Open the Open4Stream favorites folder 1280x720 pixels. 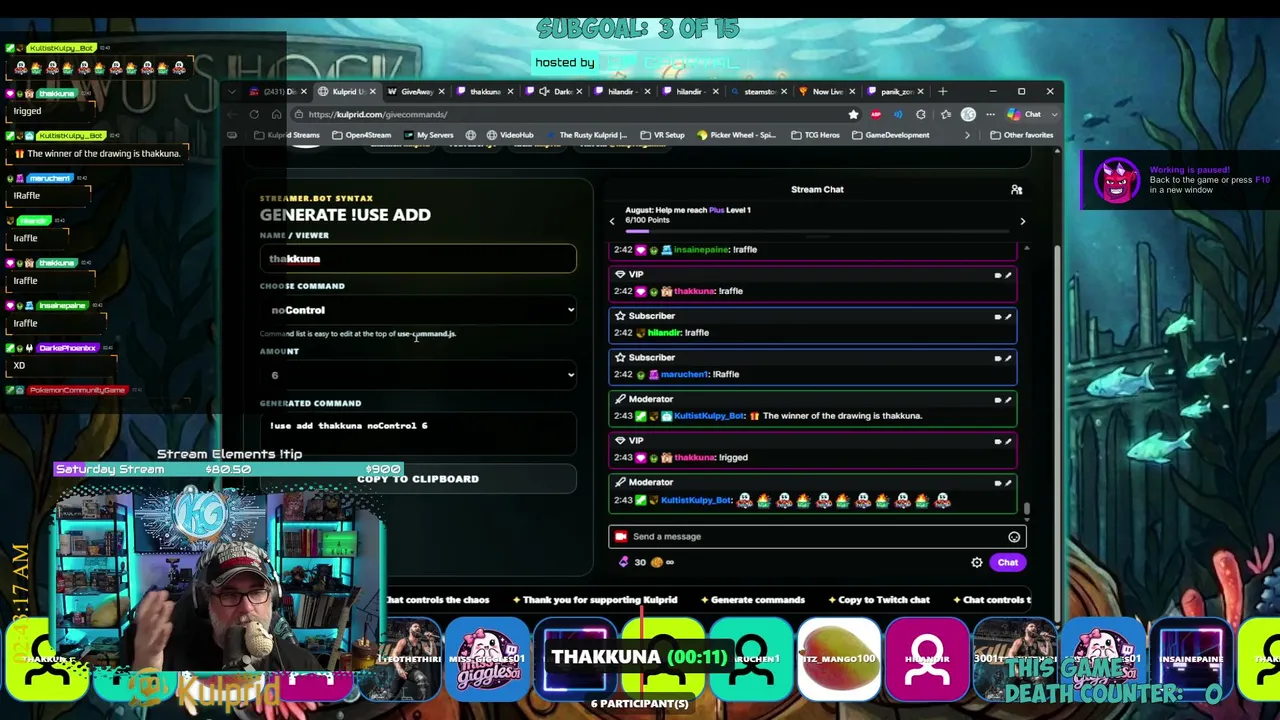click(x=361, y=135)
